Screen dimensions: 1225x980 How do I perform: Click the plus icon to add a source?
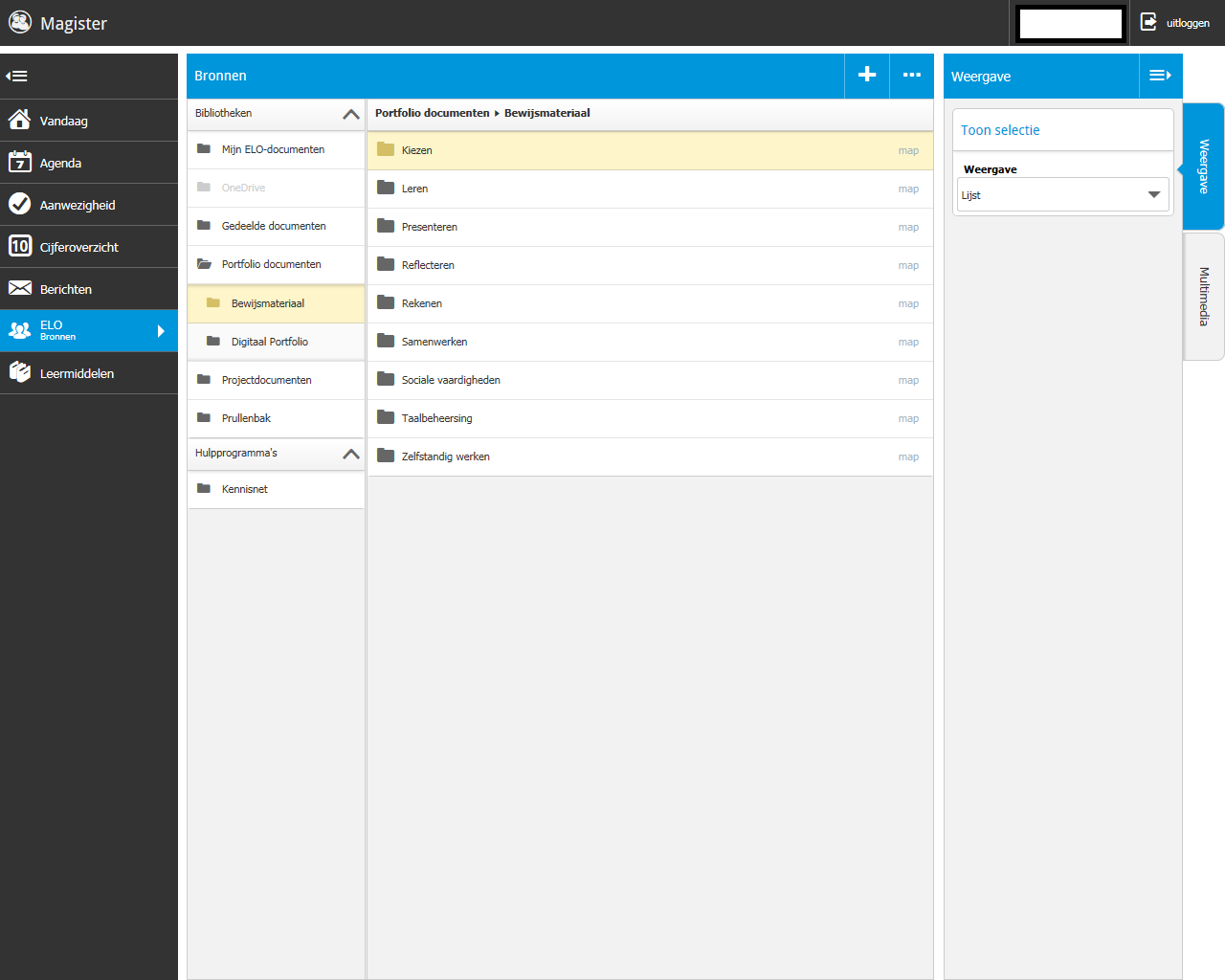coord(867,75)
